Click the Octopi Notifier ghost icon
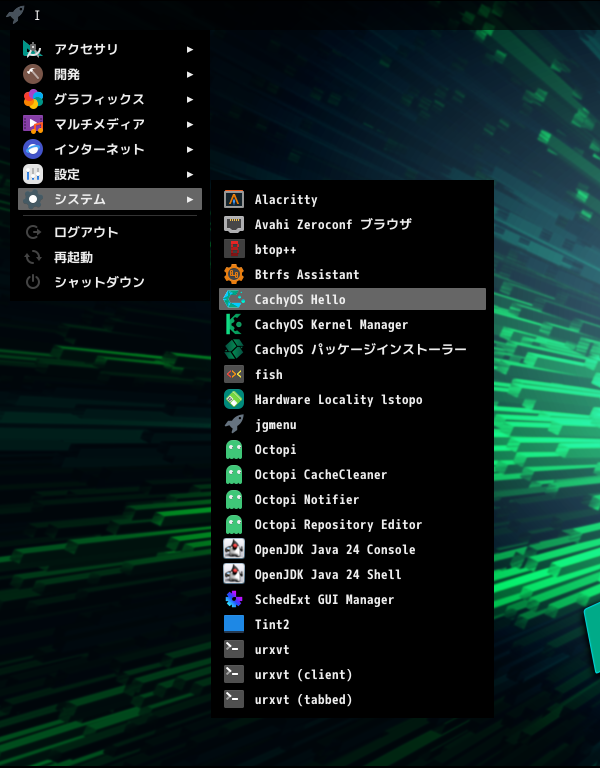 pos(234,499)
